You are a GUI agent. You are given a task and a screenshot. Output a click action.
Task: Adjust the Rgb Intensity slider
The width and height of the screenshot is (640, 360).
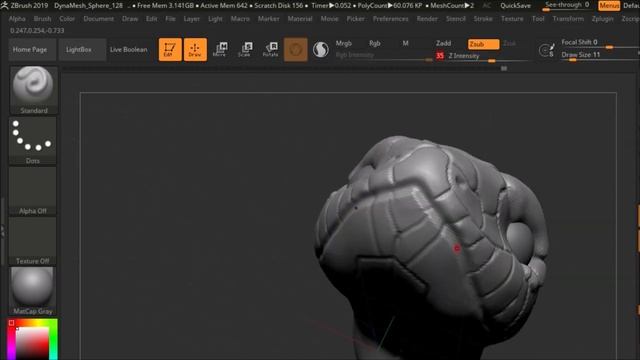pyautogui.click(x=384, y=56)
